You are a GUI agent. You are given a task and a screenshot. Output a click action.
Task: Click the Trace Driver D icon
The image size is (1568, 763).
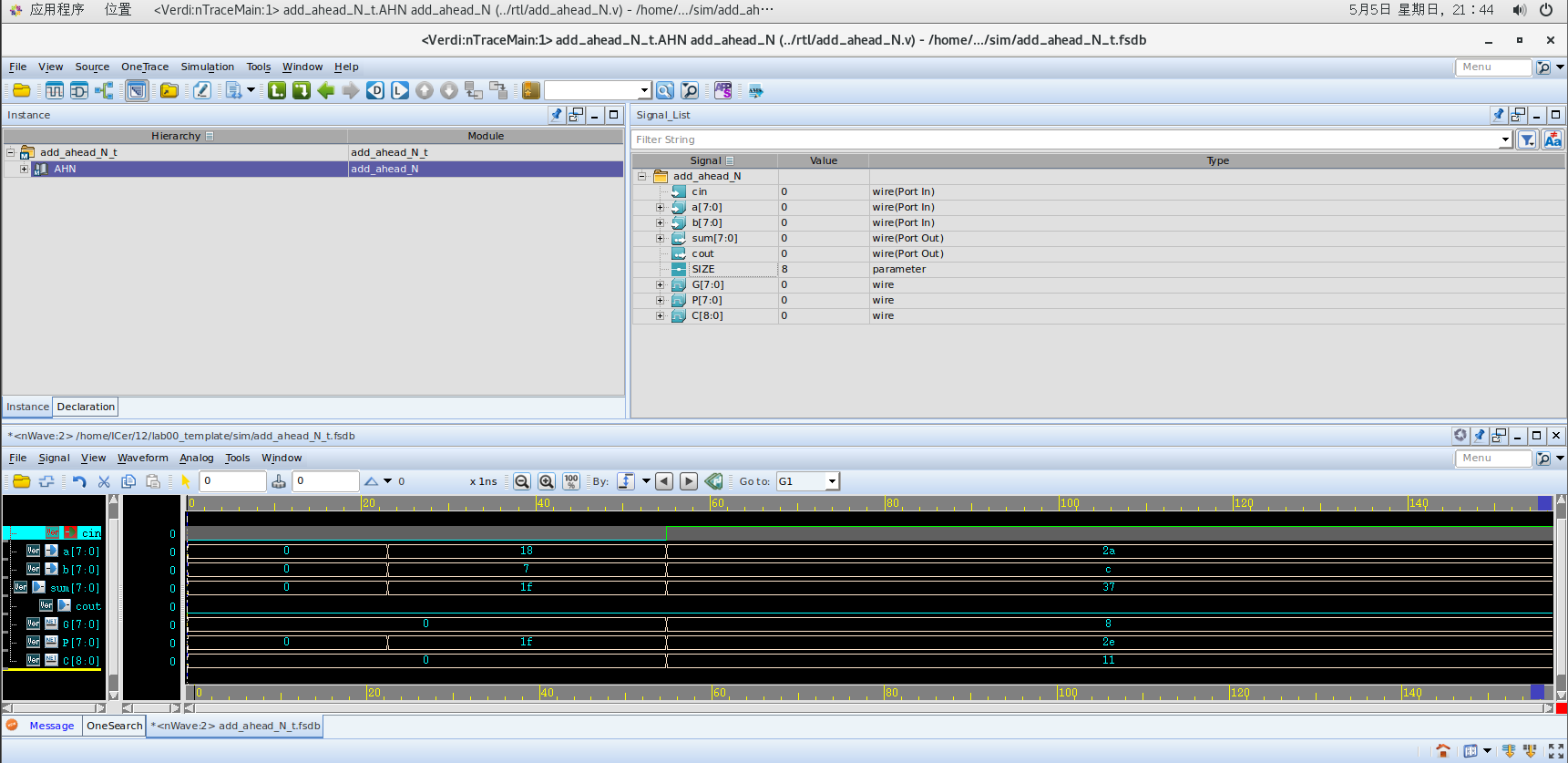coord(374,90)
